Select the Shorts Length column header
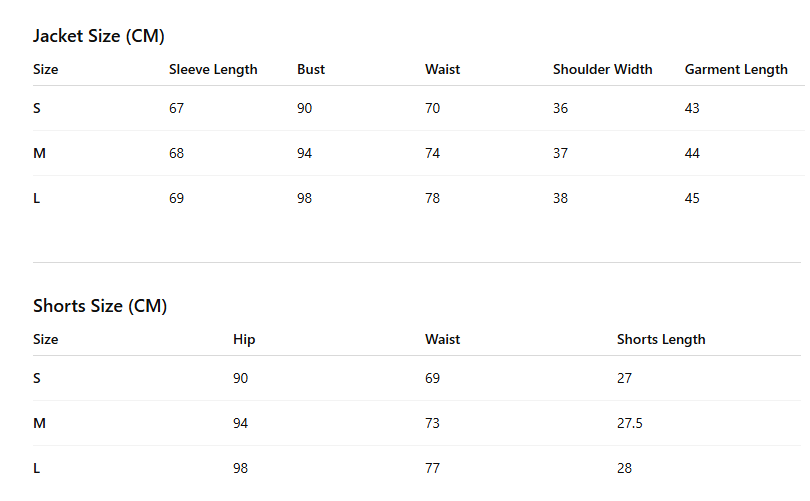Screen dimensions: 810x501 [x=661, y=339]
